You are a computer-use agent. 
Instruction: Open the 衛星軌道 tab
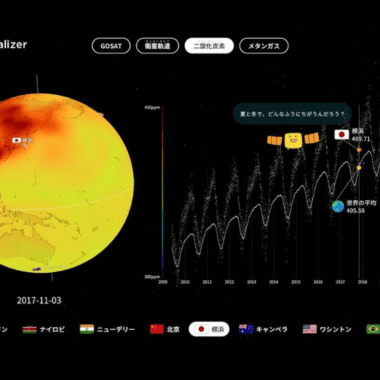157,46
